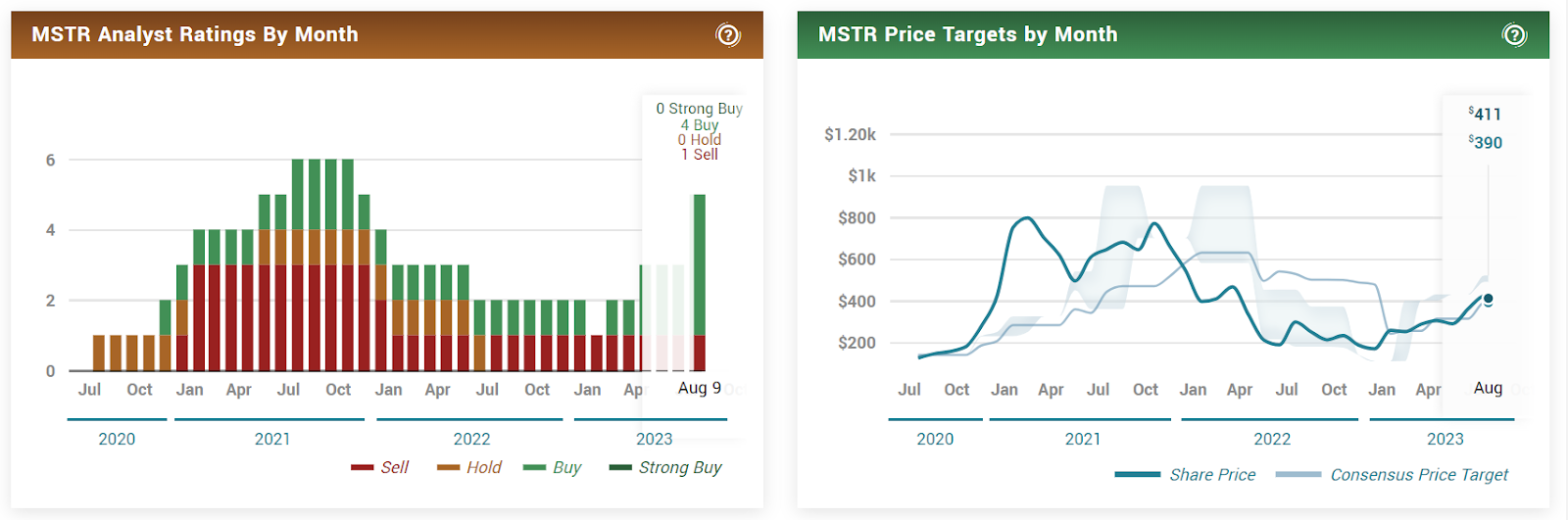Click the Aug 9 axis label
The image size is (1568, 520).
point(700,388)
